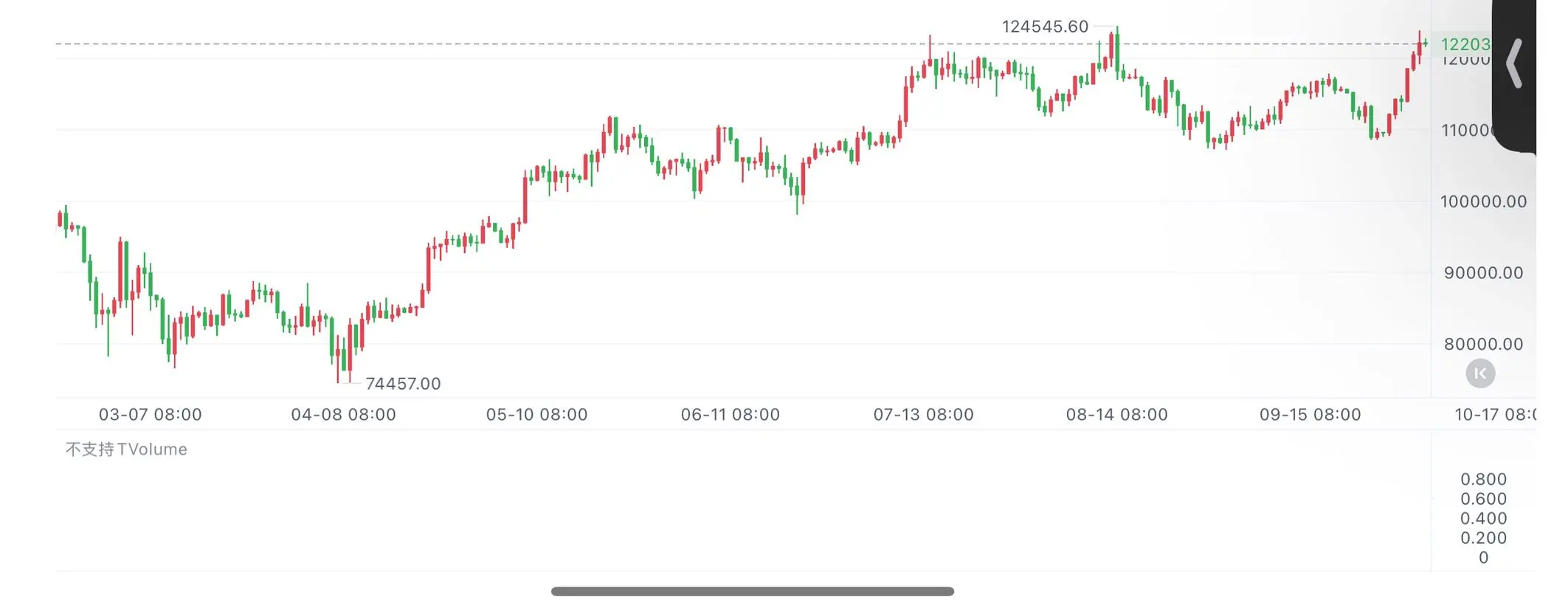
Task: Tap the green current price label
Action: pyautogui.click(x=1465, y=44)
